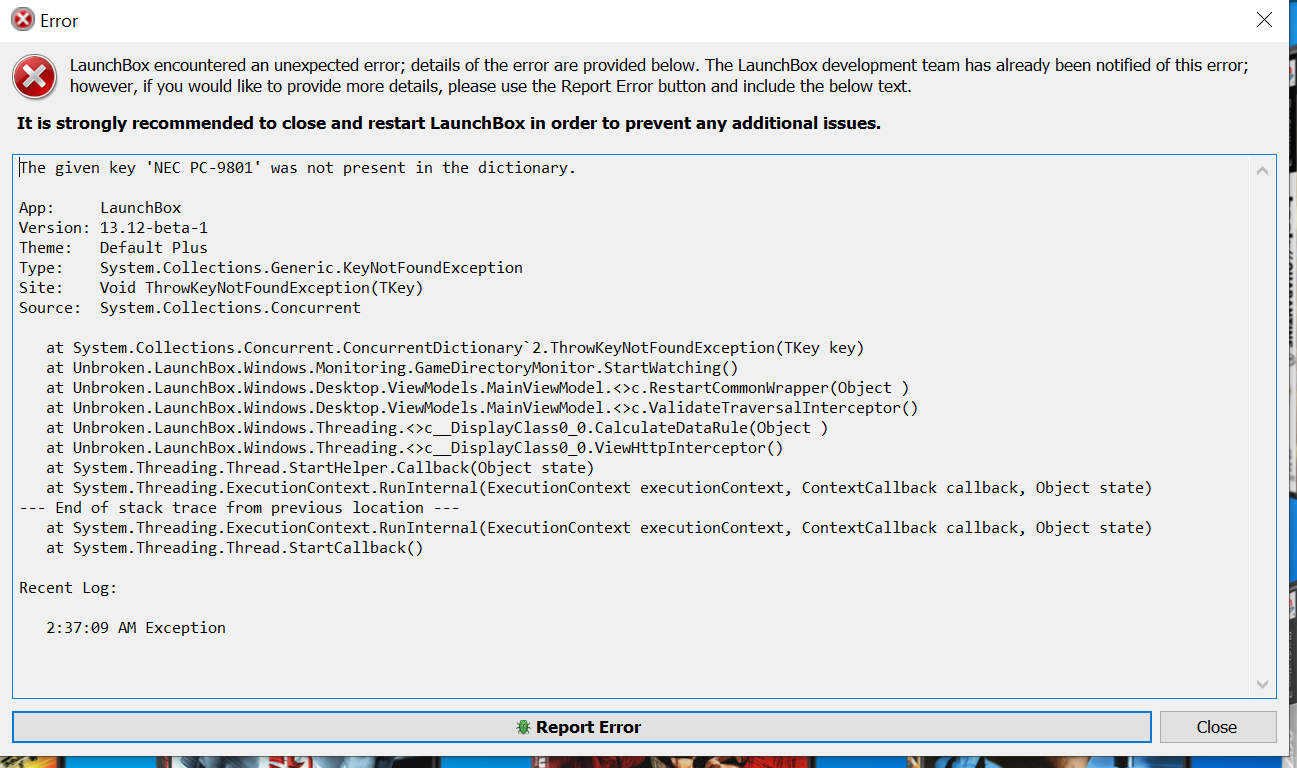
Task: Click the 'Recent Log:' heading
Action: 68,588
